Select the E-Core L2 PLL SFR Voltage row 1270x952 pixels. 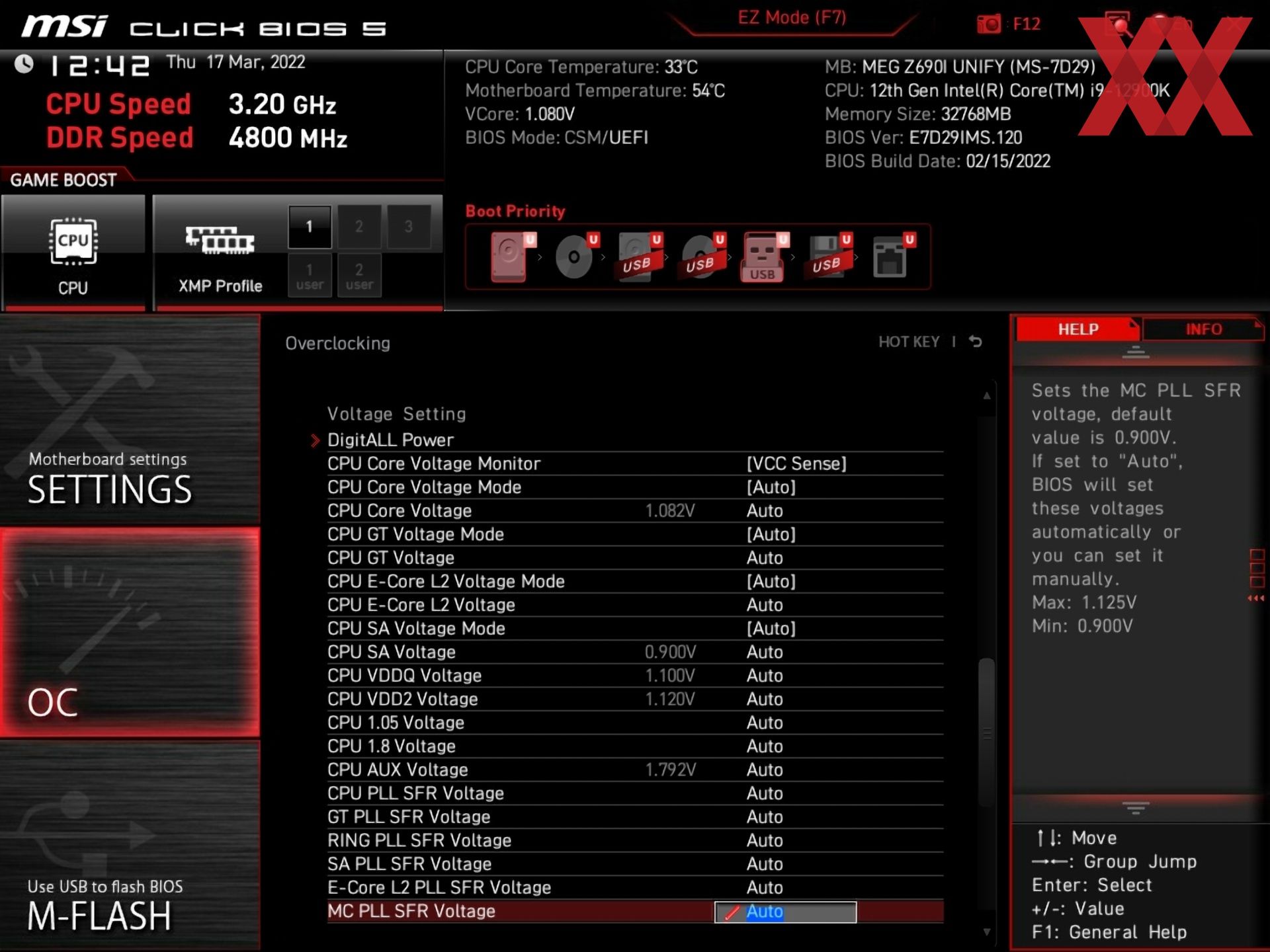pos(635,887)
